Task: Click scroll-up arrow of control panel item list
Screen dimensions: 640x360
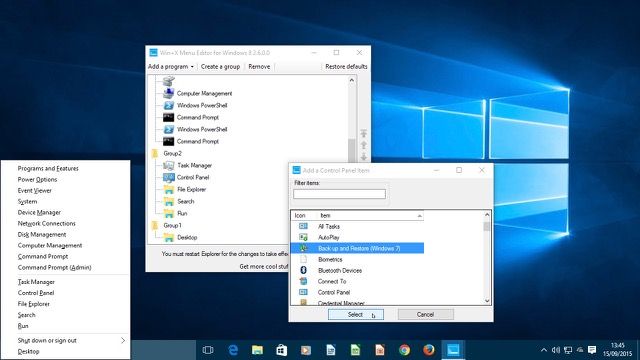Action: [x=487, y=215]
